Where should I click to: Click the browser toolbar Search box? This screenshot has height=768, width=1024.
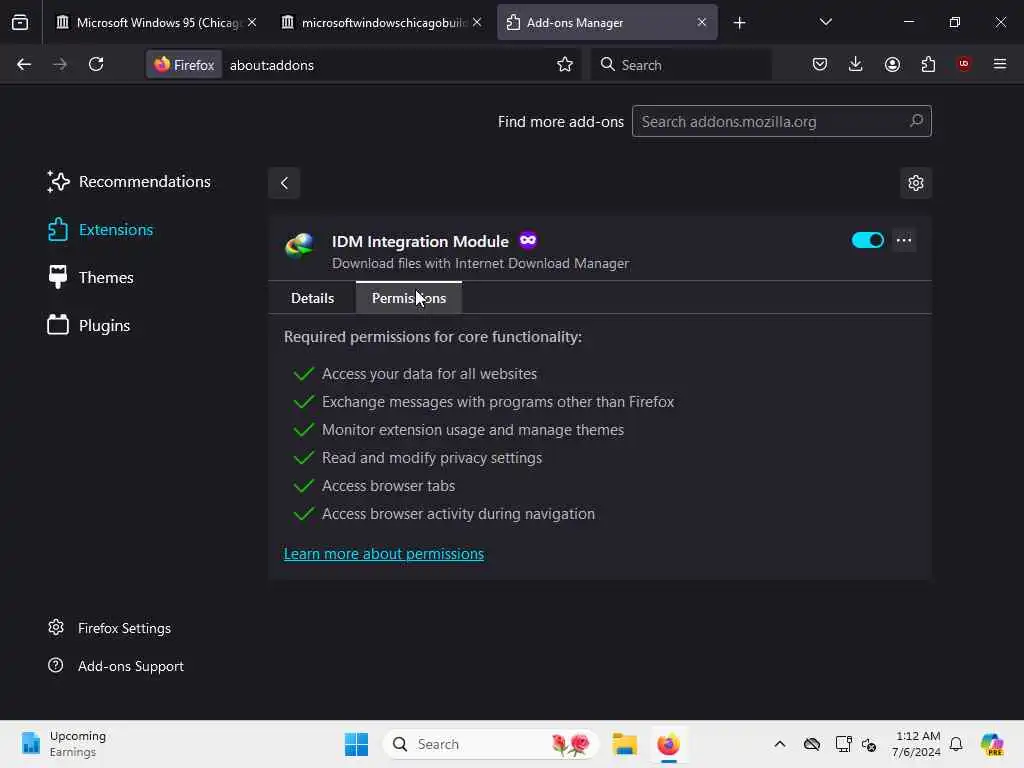(x=681, y=65)
